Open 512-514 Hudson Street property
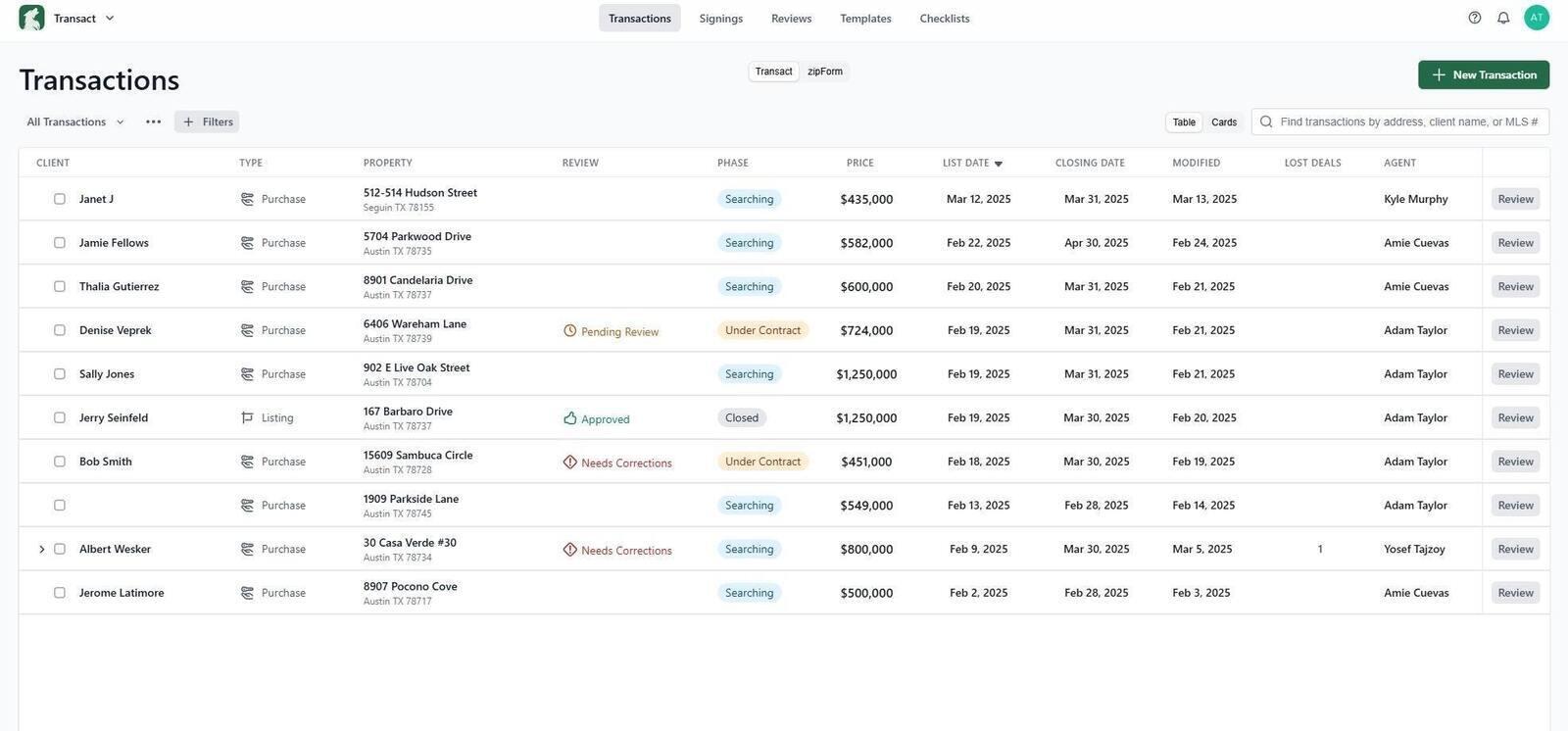 420,193
